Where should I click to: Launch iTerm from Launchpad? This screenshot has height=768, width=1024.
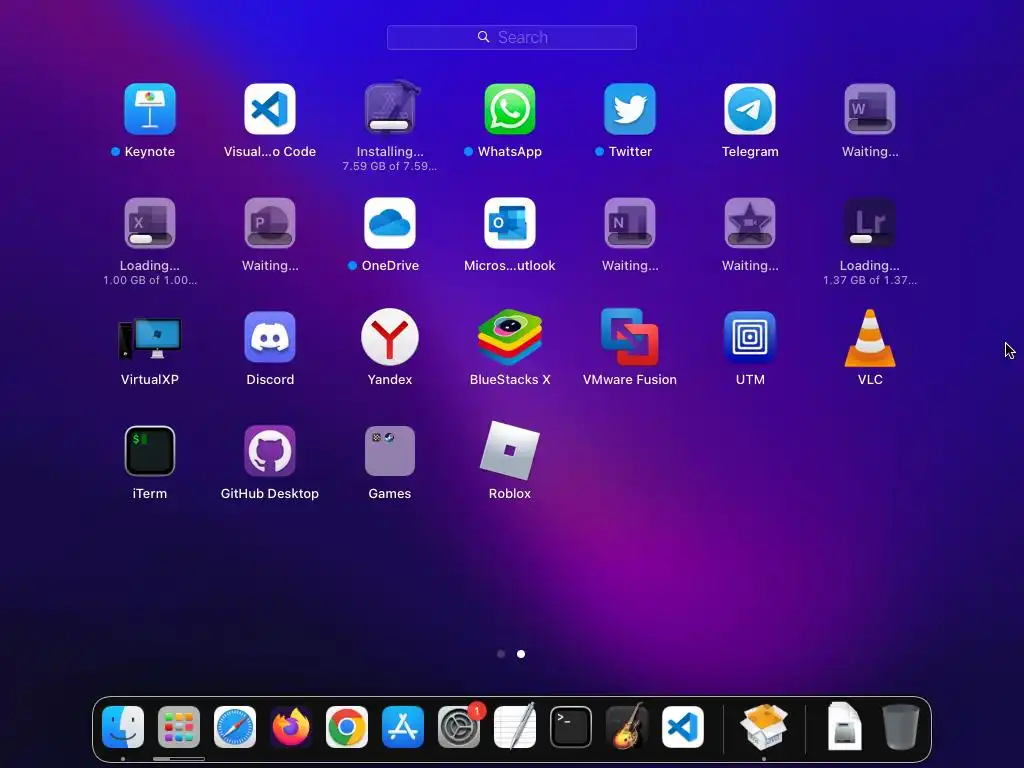[x=150, y=451]
